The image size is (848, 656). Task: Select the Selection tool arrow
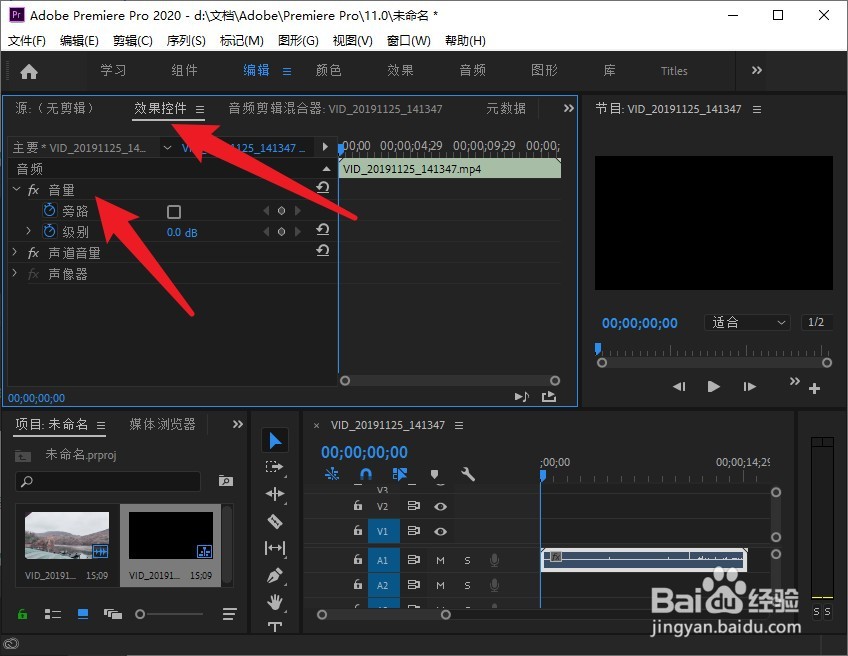pyautogui.click(x=275, y=441)
